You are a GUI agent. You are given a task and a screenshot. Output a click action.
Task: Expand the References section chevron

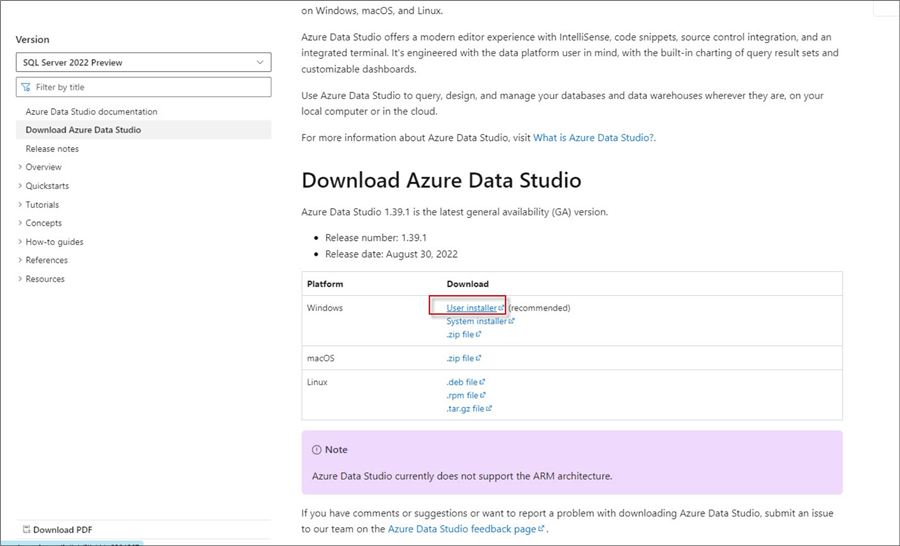click(20, 260)
